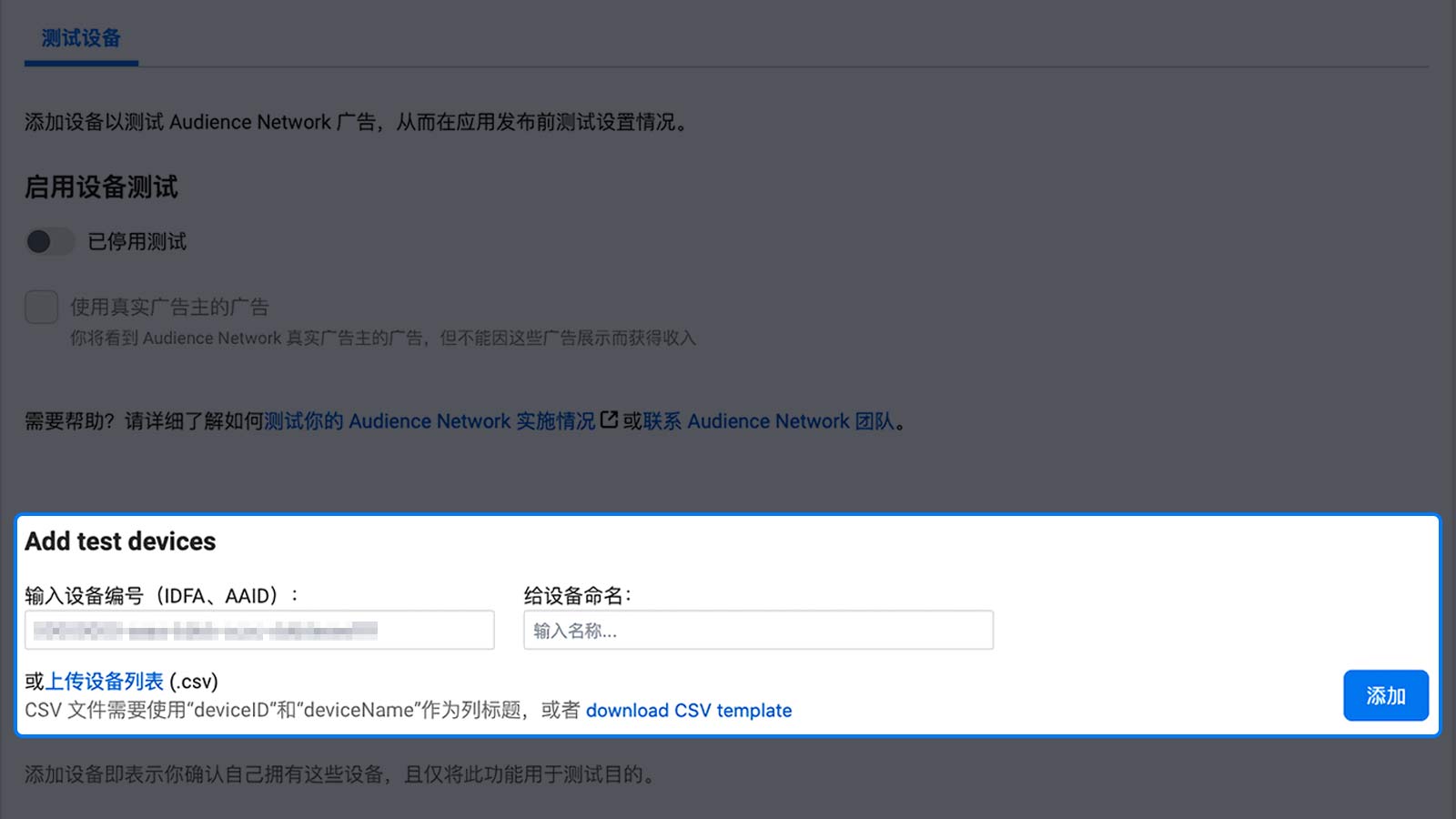1456x819 pixels.
Task: Click the blue 添加 button
Action: click(x=1386, y=696)
